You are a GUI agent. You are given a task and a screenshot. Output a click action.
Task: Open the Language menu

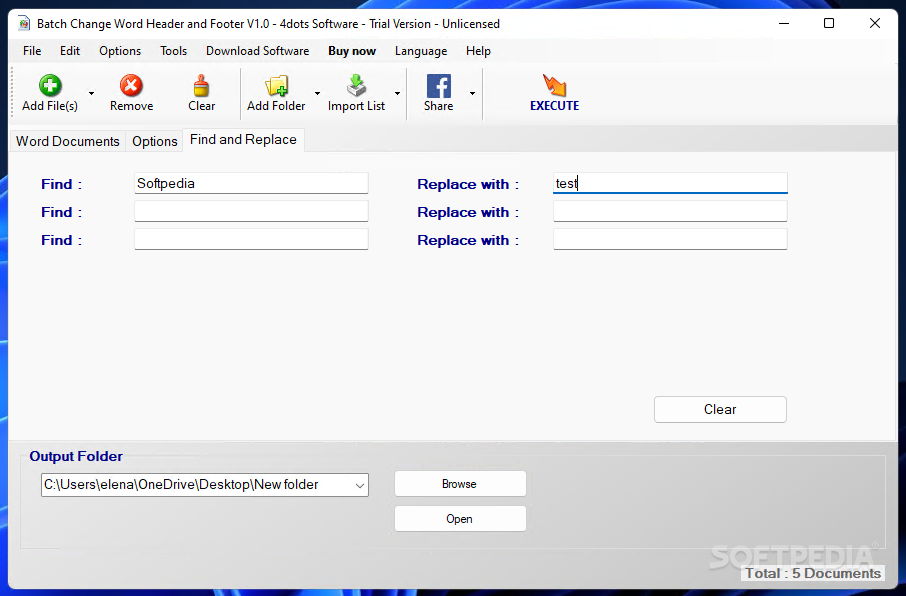pos(421,51)
